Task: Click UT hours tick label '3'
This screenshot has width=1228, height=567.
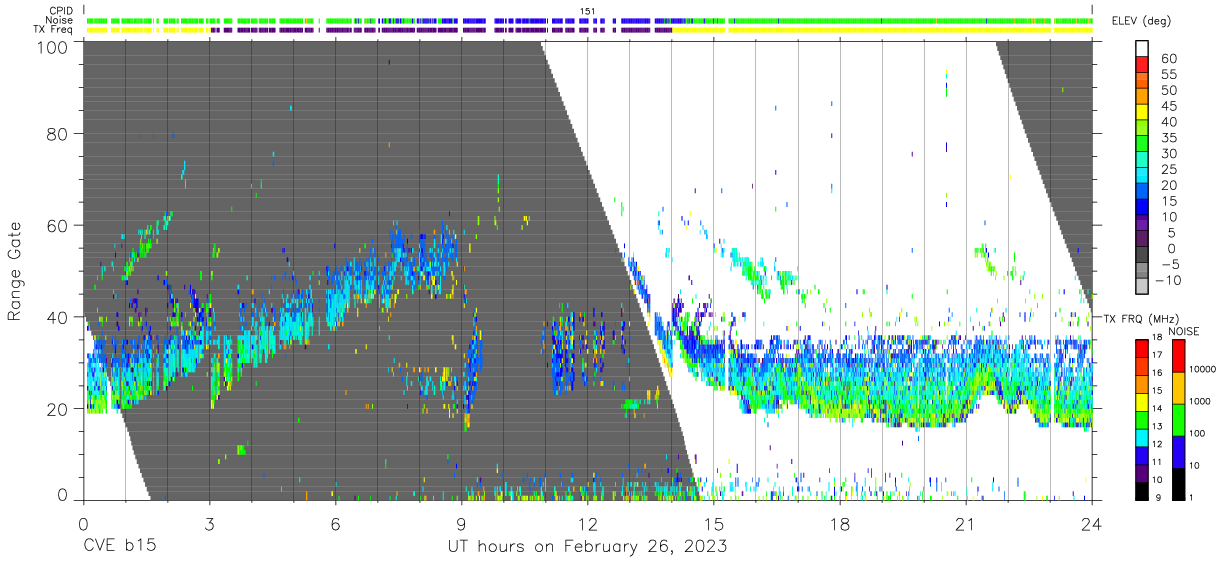Action: point(209,523)
